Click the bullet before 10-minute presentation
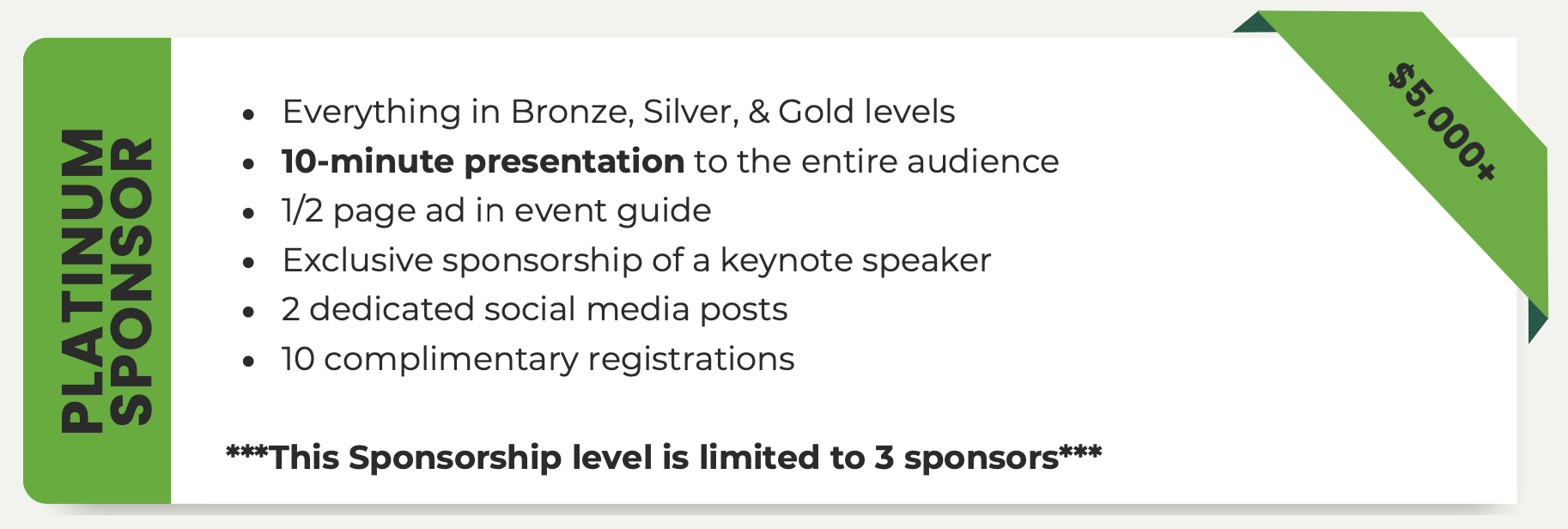The height and width of the screenshot is (529, 1568). [248, 163]
